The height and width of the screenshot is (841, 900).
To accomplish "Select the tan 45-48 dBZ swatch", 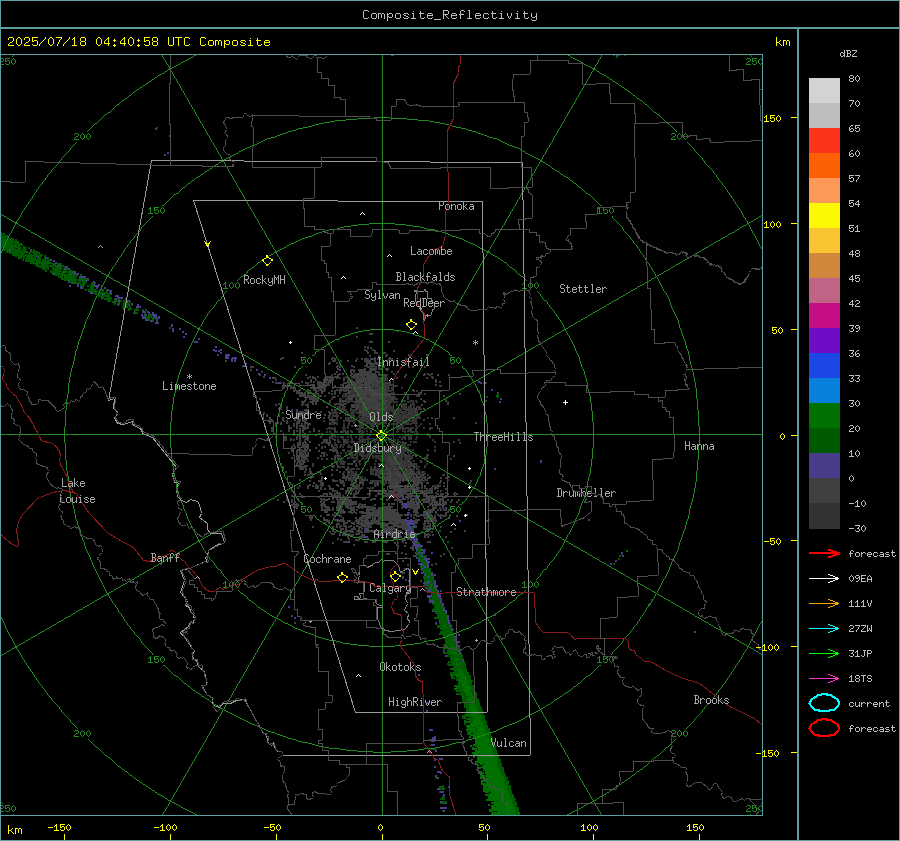I will point(824,266).
